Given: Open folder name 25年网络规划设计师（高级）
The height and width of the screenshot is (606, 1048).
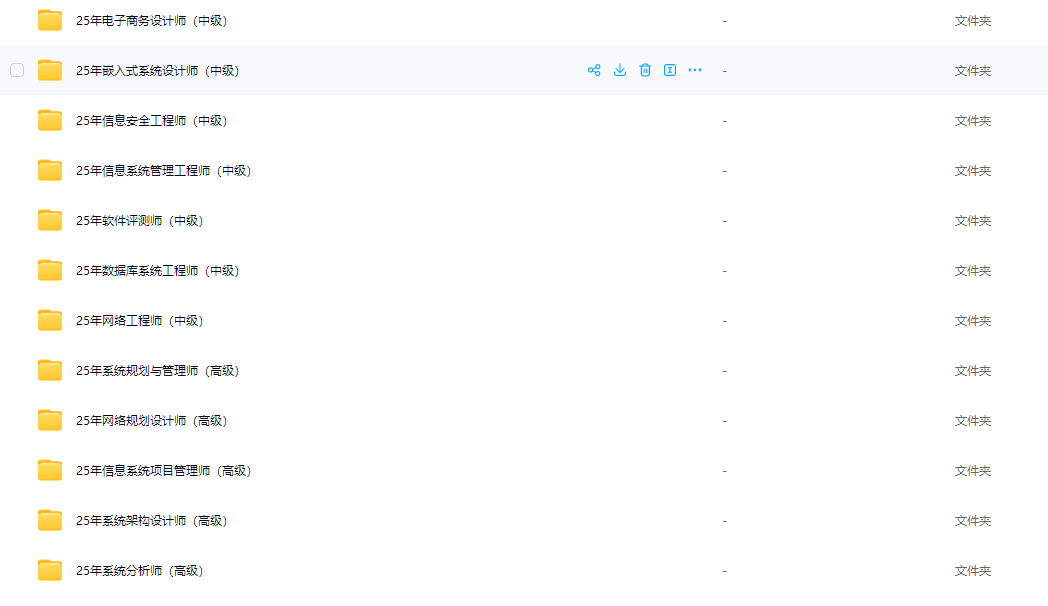Looking at the screenshot, I should [152, 421].
